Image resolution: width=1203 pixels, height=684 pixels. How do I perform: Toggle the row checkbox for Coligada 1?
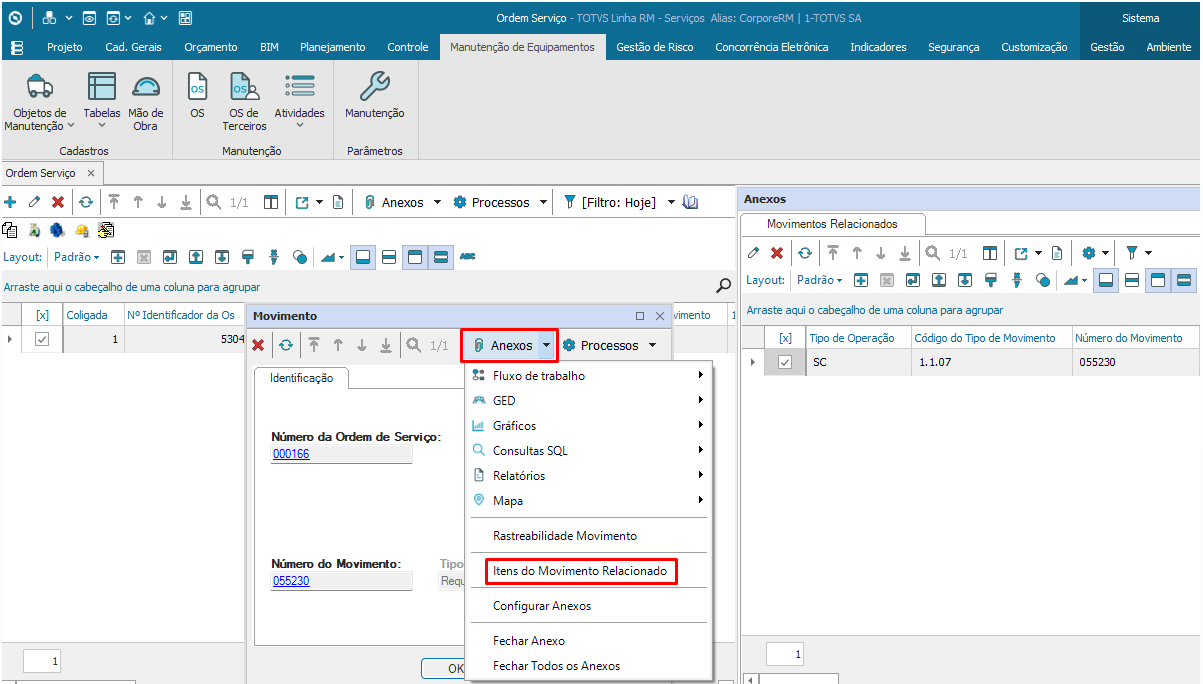[42, 339]
